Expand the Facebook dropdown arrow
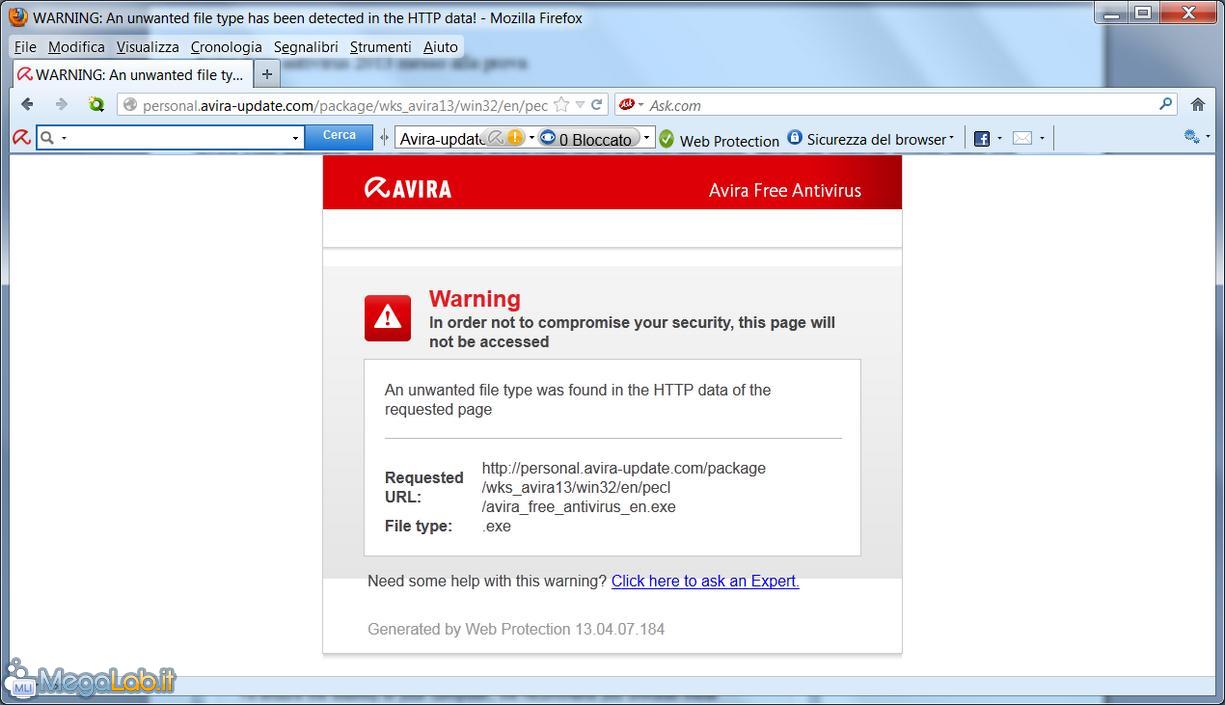Screen dimensions: 1225x705 tap(999, 139)
